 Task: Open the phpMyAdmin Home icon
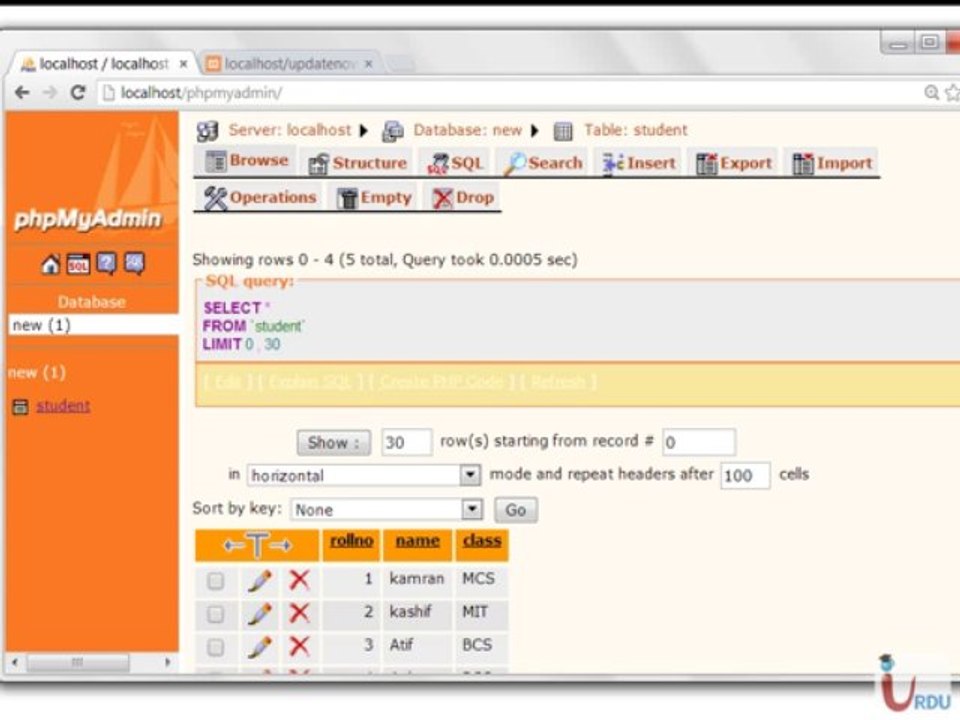click(50, 264)
